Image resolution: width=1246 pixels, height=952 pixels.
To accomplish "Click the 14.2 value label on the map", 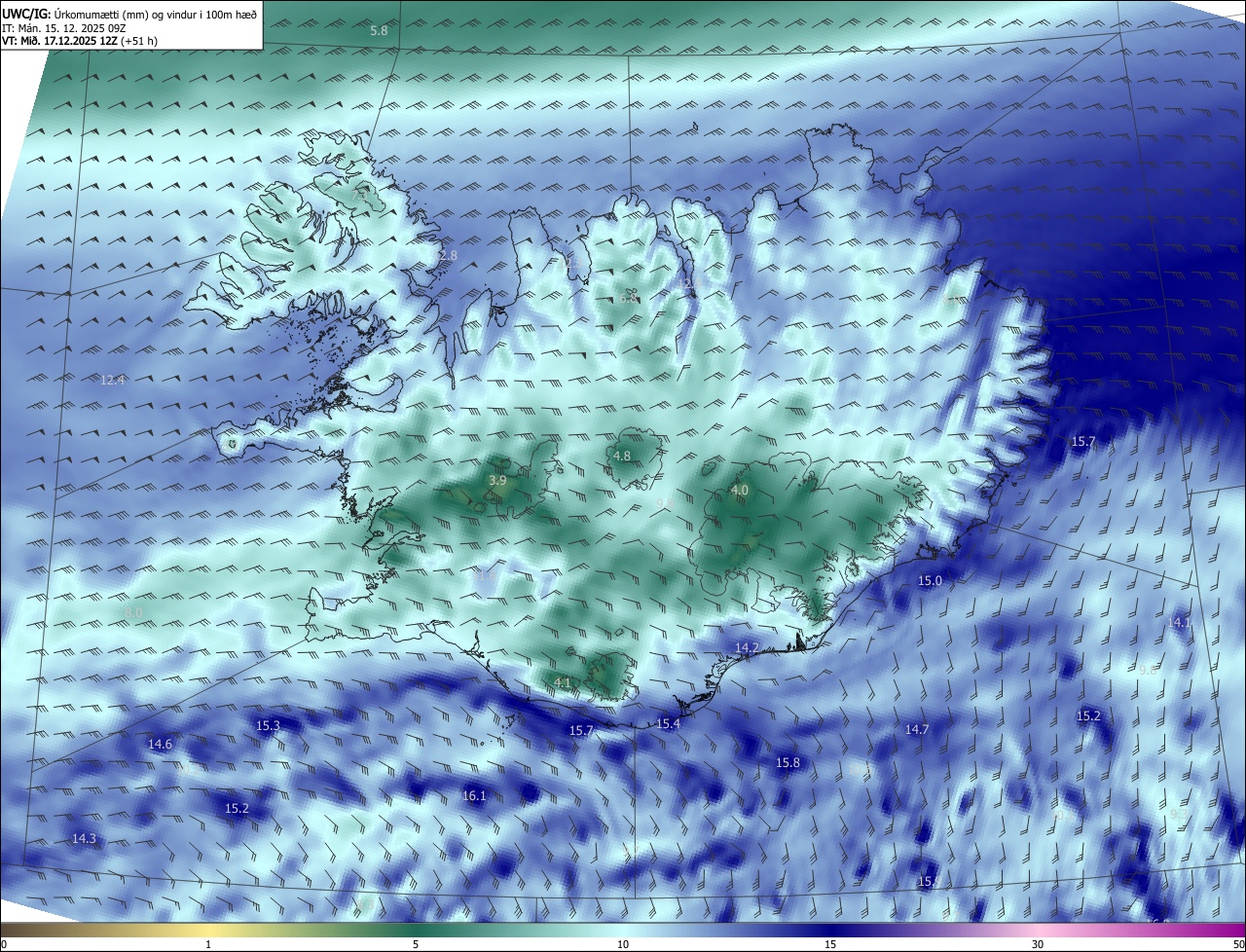I will pos(747,648).
